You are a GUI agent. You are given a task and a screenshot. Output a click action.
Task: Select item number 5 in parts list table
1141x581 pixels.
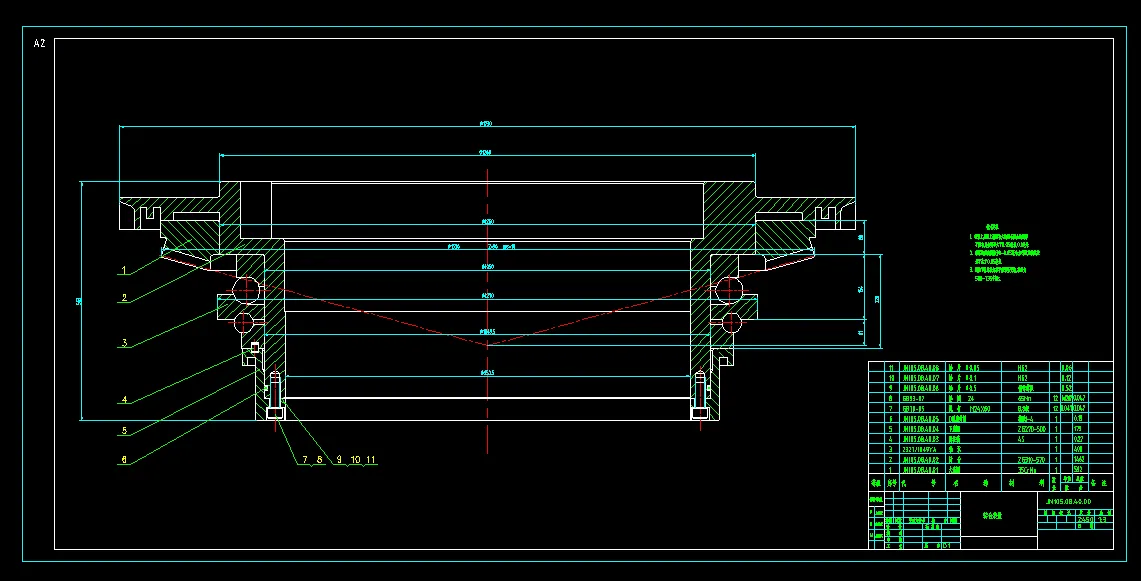(x=891, y=429)
